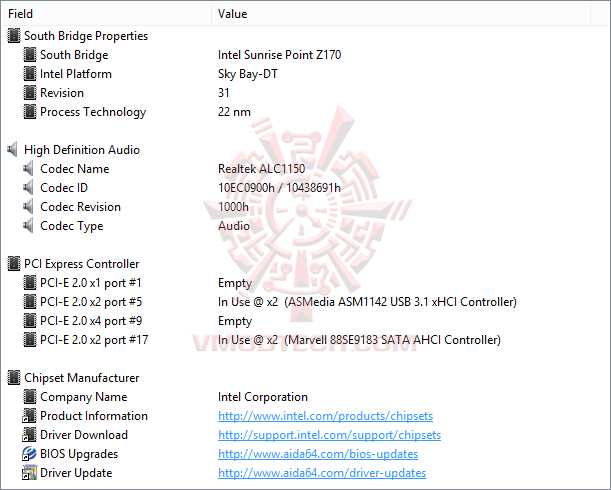Click the ASMedia ASM1142 USB 3.1 value

tap(367, 302)
